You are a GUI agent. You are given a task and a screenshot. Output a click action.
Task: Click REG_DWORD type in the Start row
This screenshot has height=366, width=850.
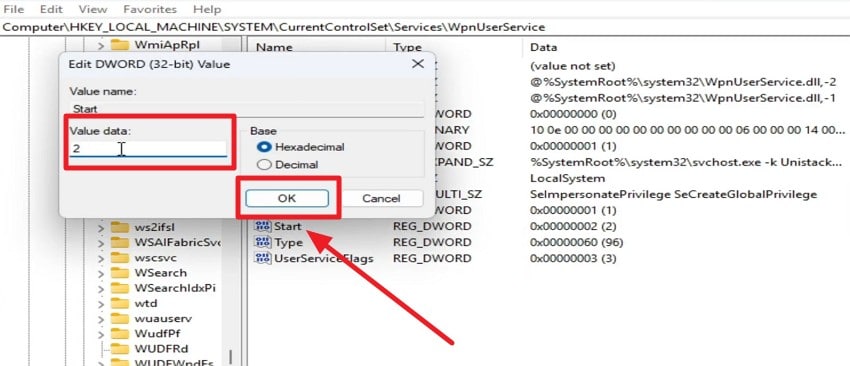coord(432,226)
